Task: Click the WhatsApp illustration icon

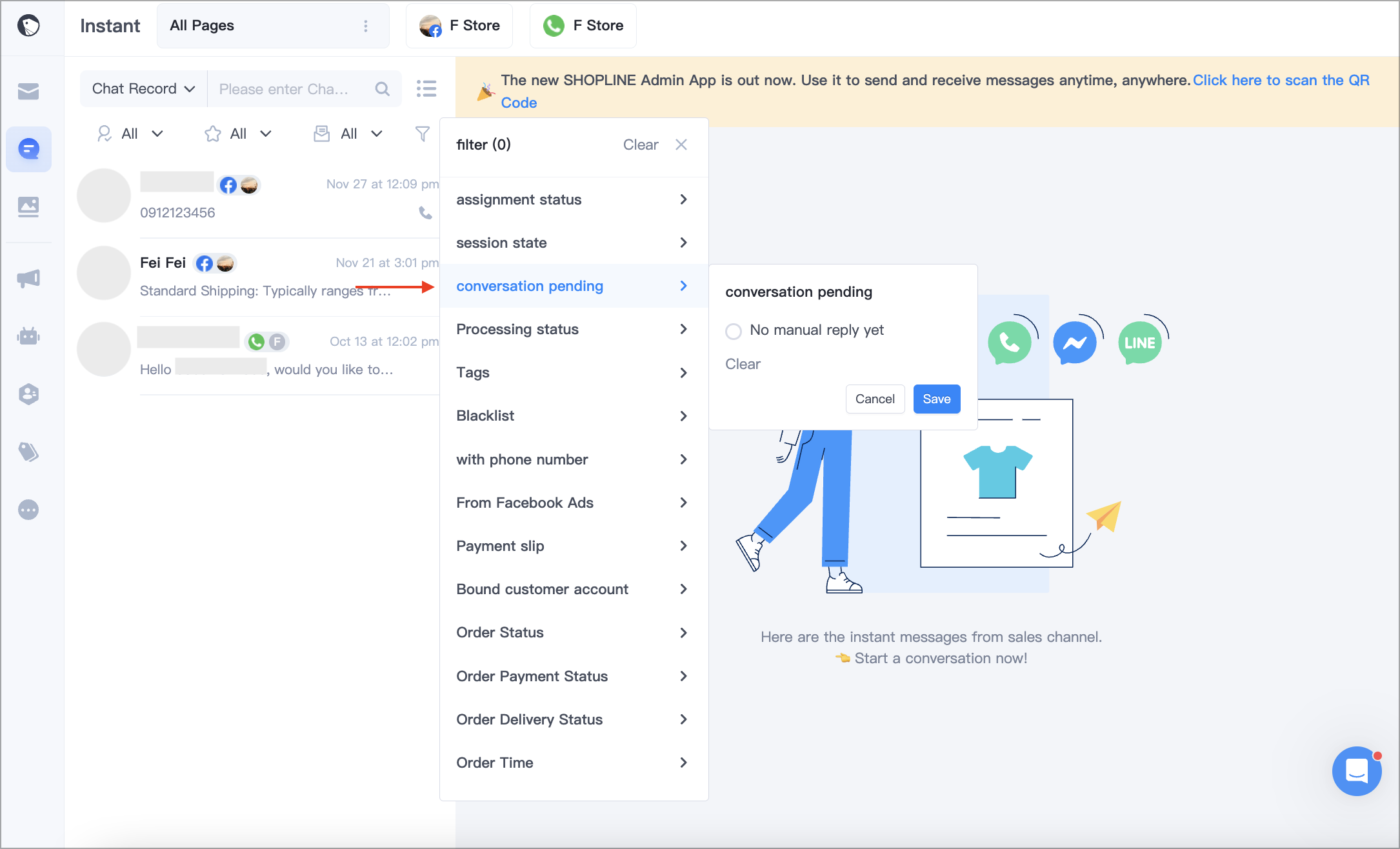Action: pyautogui.click(x=1010, y=343)
